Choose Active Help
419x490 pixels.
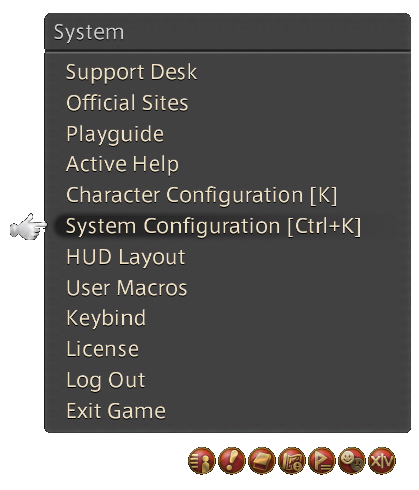[122, 164]
